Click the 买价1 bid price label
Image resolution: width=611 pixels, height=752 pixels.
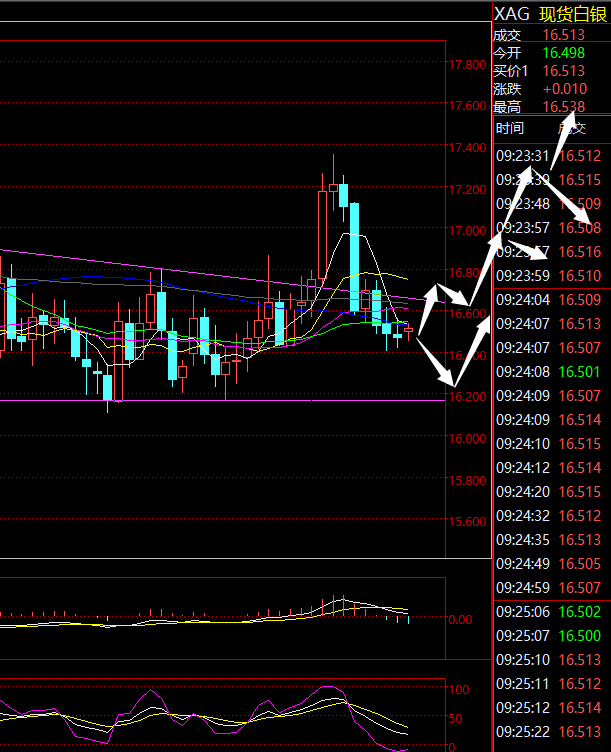click(511, 71)
